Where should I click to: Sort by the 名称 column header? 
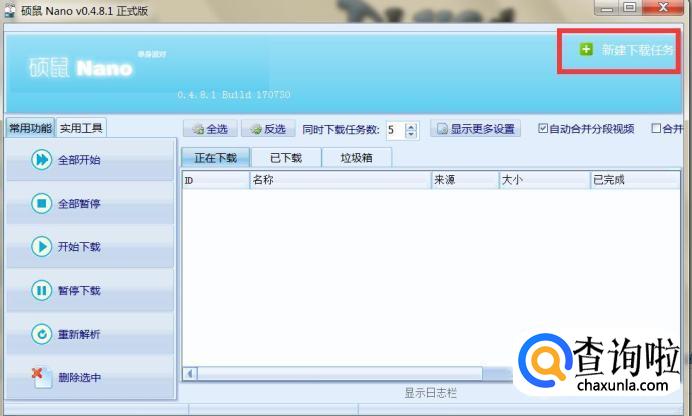340,180
